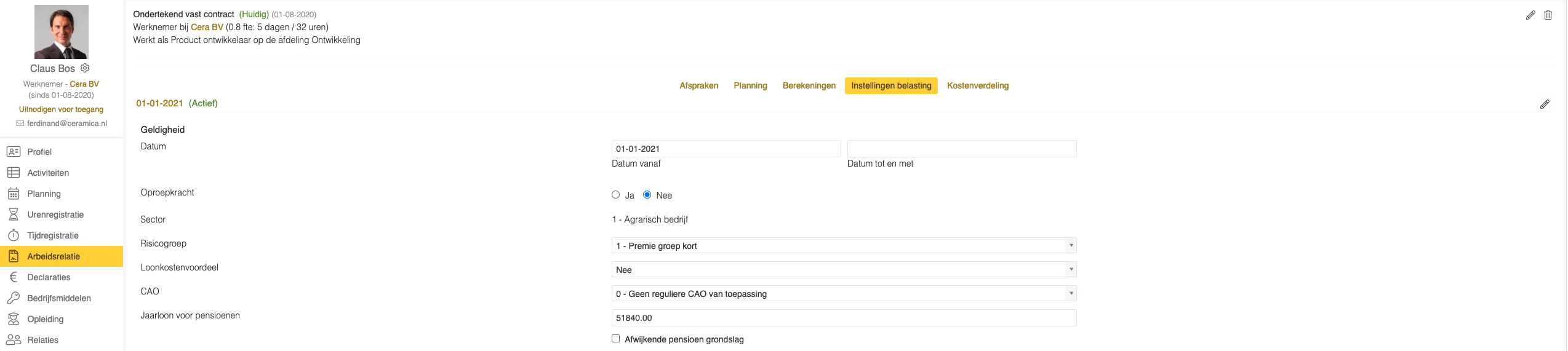1568x351 pixels.
Task: Click Uitnodigen voor toegang link
Action: 61,109
